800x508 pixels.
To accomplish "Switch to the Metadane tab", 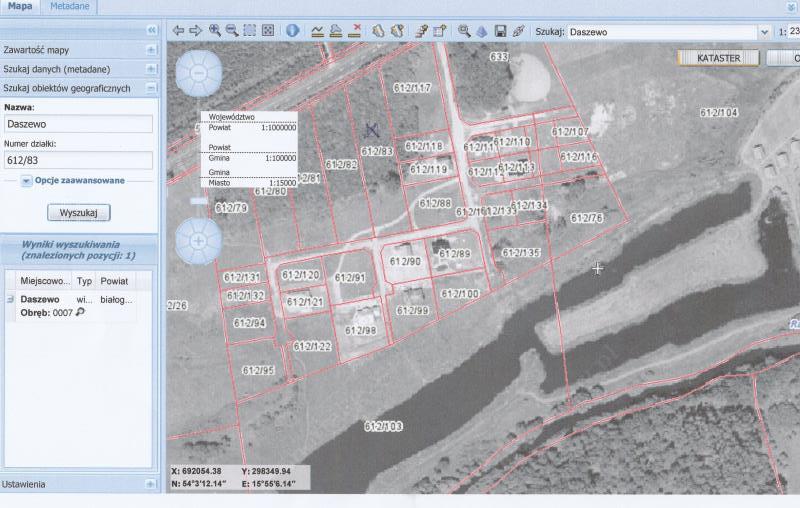I will tap(69, 6).
